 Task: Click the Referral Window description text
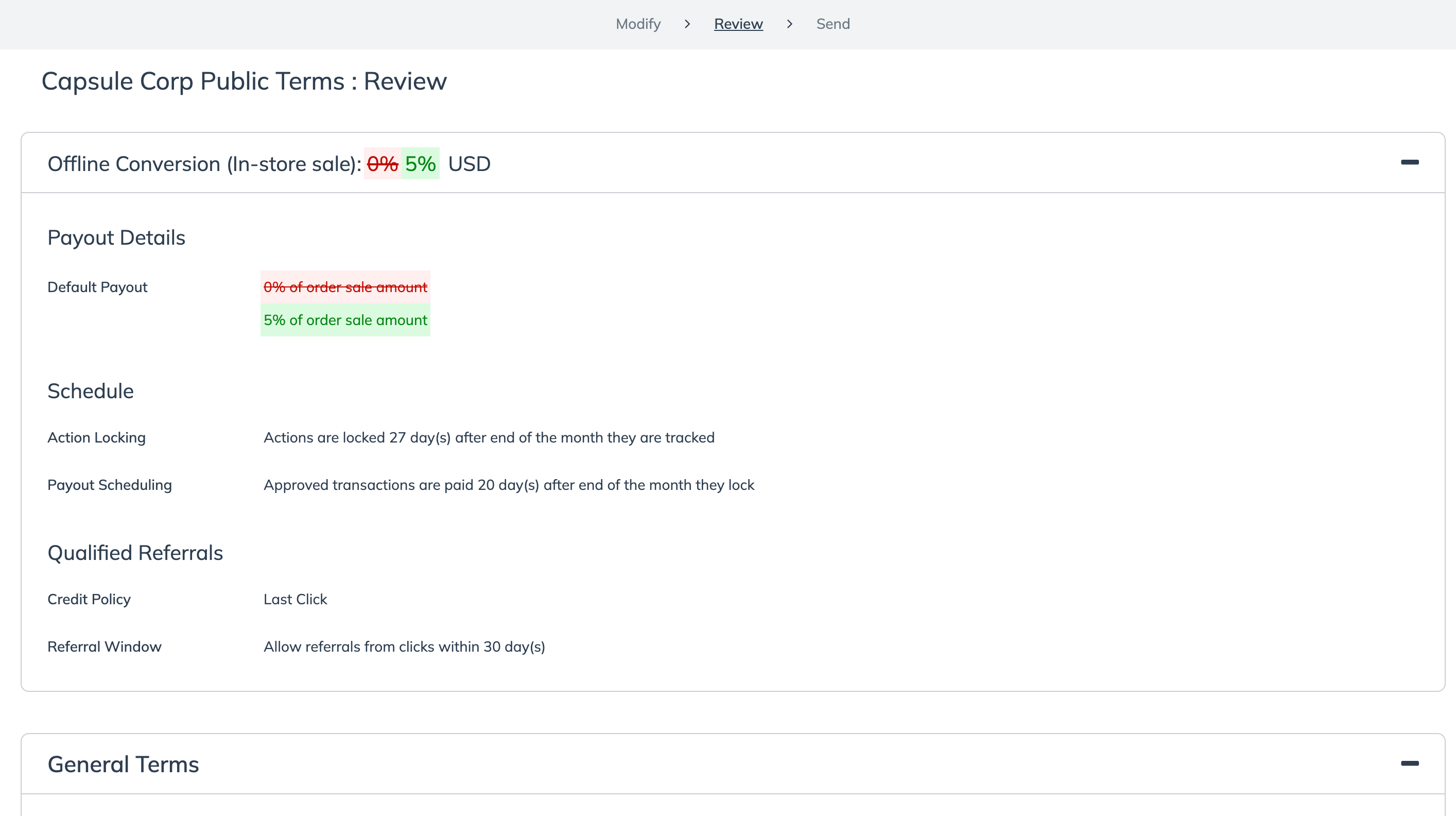tap(404, 647)
